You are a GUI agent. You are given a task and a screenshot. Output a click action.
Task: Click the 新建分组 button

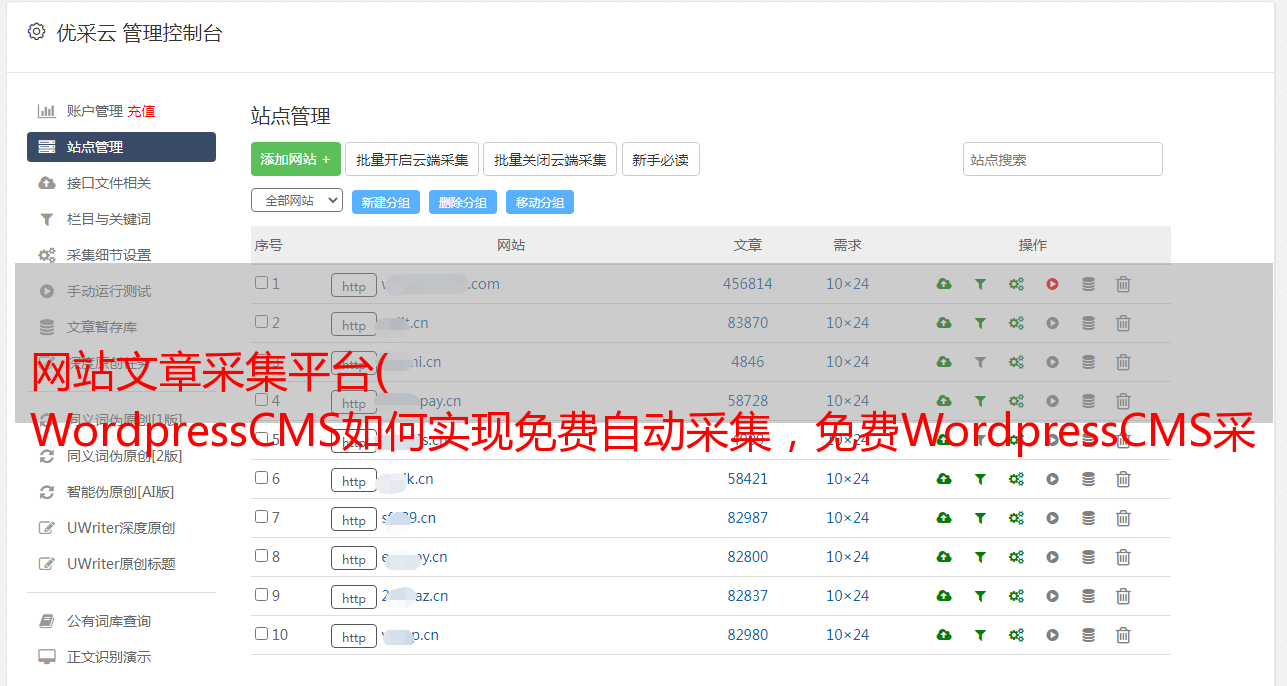385,202
